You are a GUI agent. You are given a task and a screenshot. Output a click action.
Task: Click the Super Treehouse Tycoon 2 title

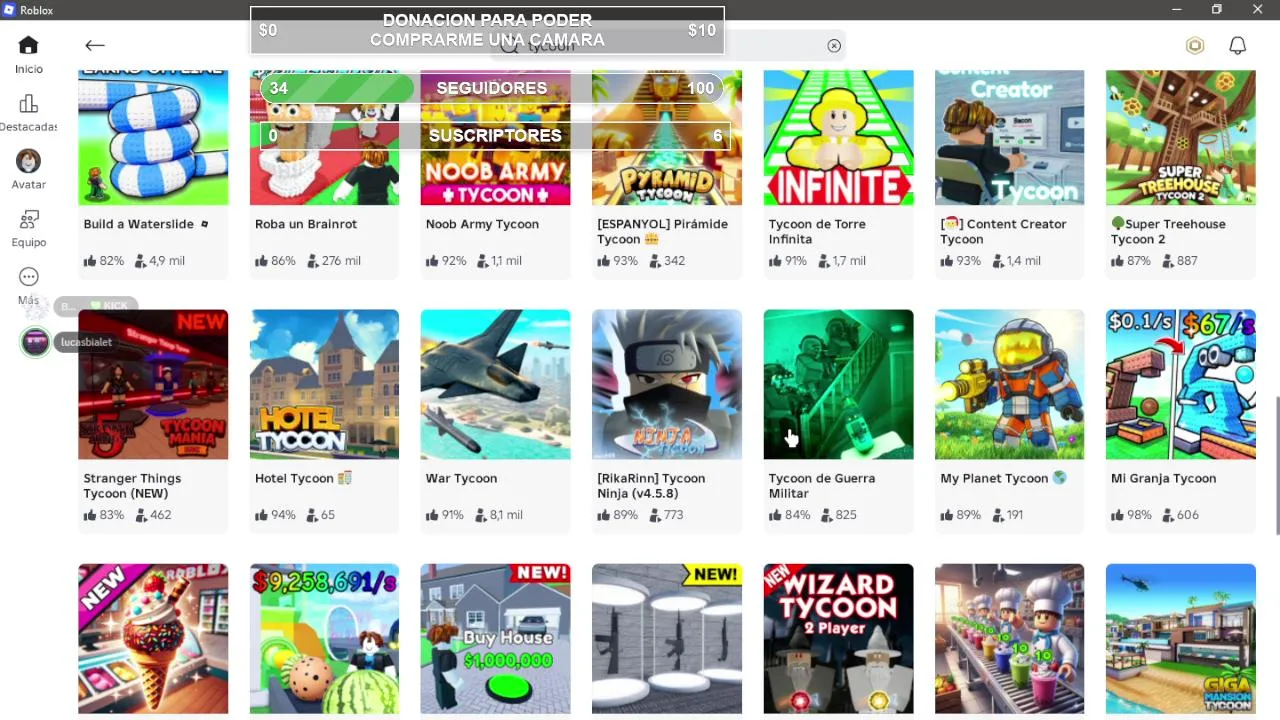point(1168,231)
